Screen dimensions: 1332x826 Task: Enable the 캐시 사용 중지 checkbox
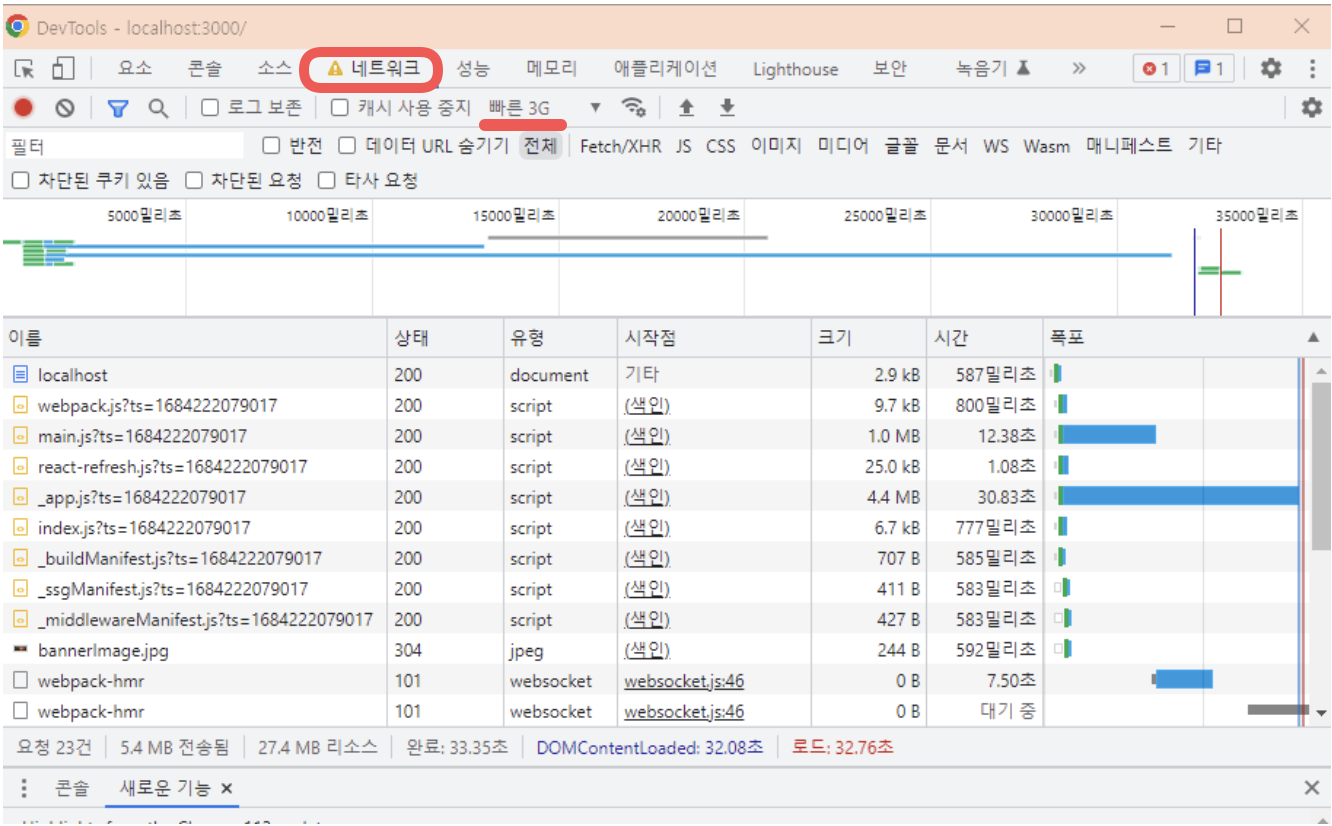pyautogui.click(x=340, y=107)
